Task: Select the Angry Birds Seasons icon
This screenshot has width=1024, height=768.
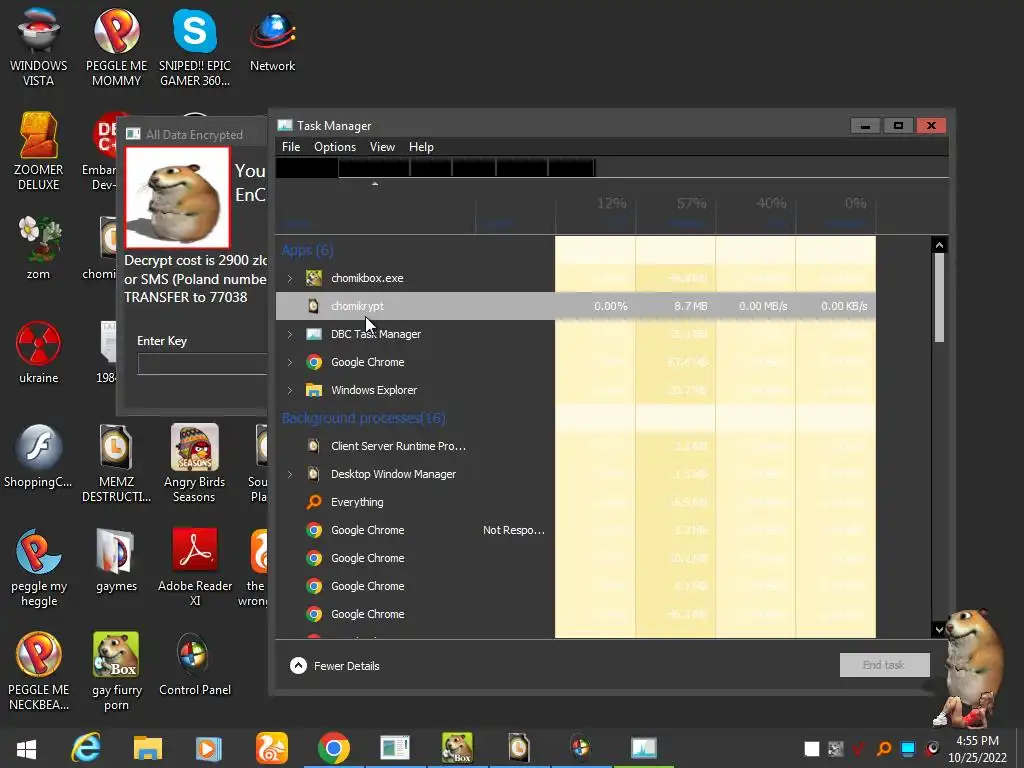Action: click(x=195, y=462)
